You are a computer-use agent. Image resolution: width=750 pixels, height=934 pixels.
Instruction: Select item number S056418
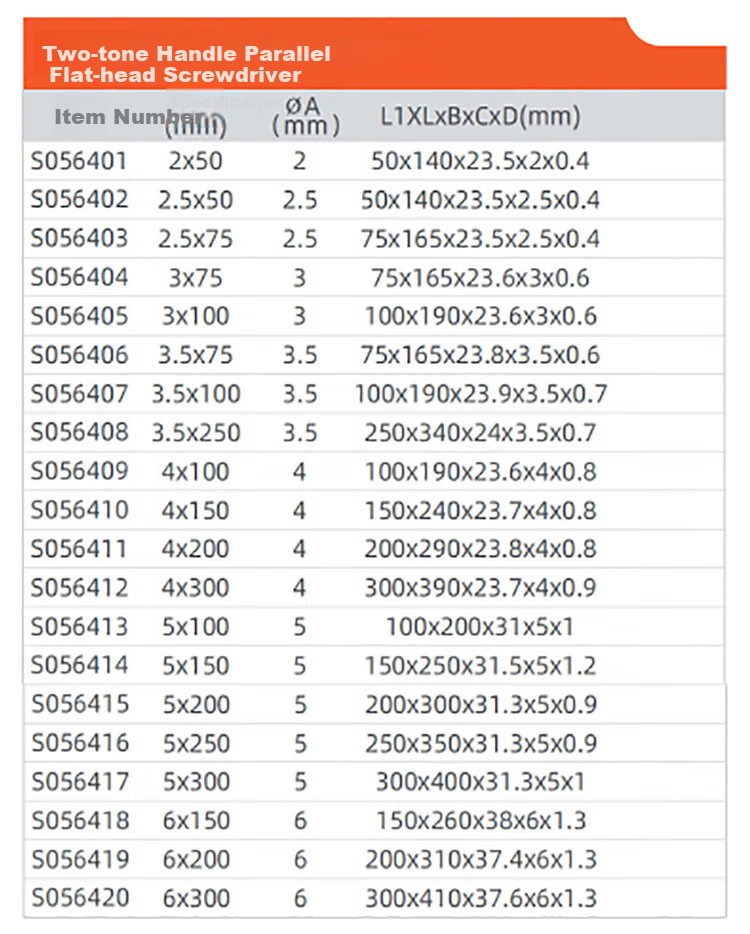[x=80, y=820]
